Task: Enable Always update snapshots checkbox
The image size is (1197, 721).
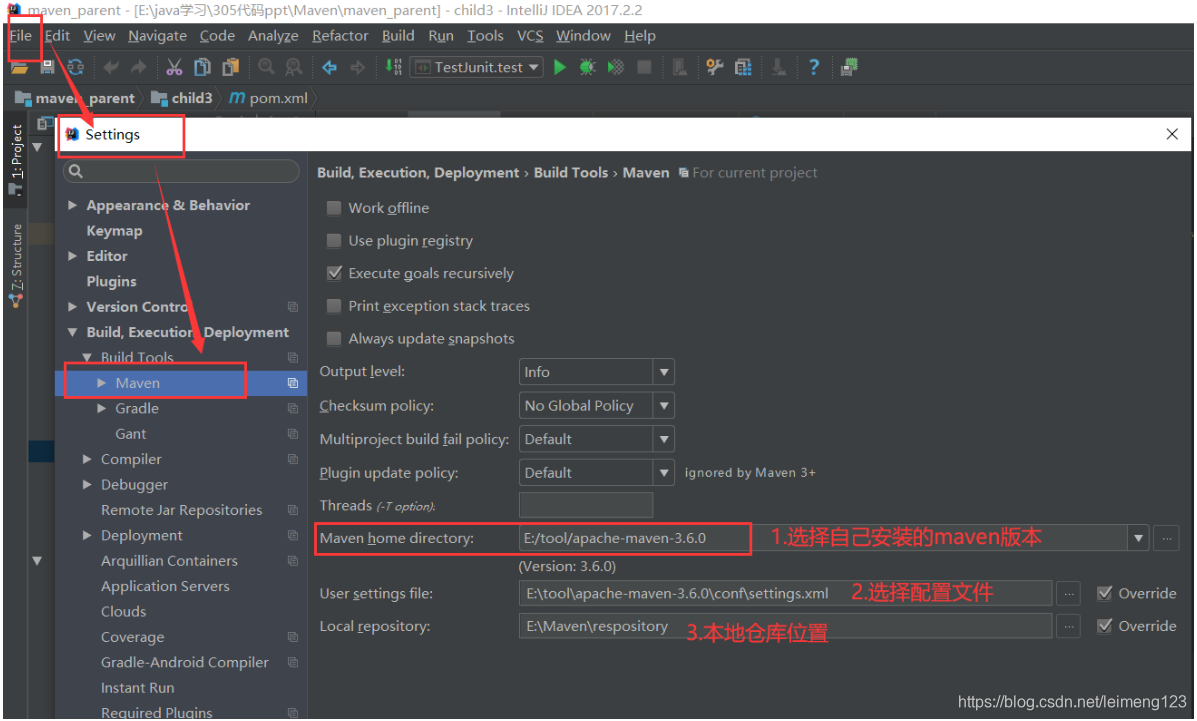Action: 334,338
